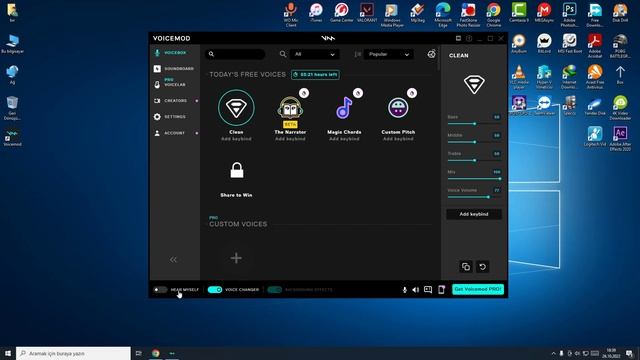Viewport: 640px width, 360px height.
Task: Open Voicemod Settings from sidebar
Action: (170, 117)
